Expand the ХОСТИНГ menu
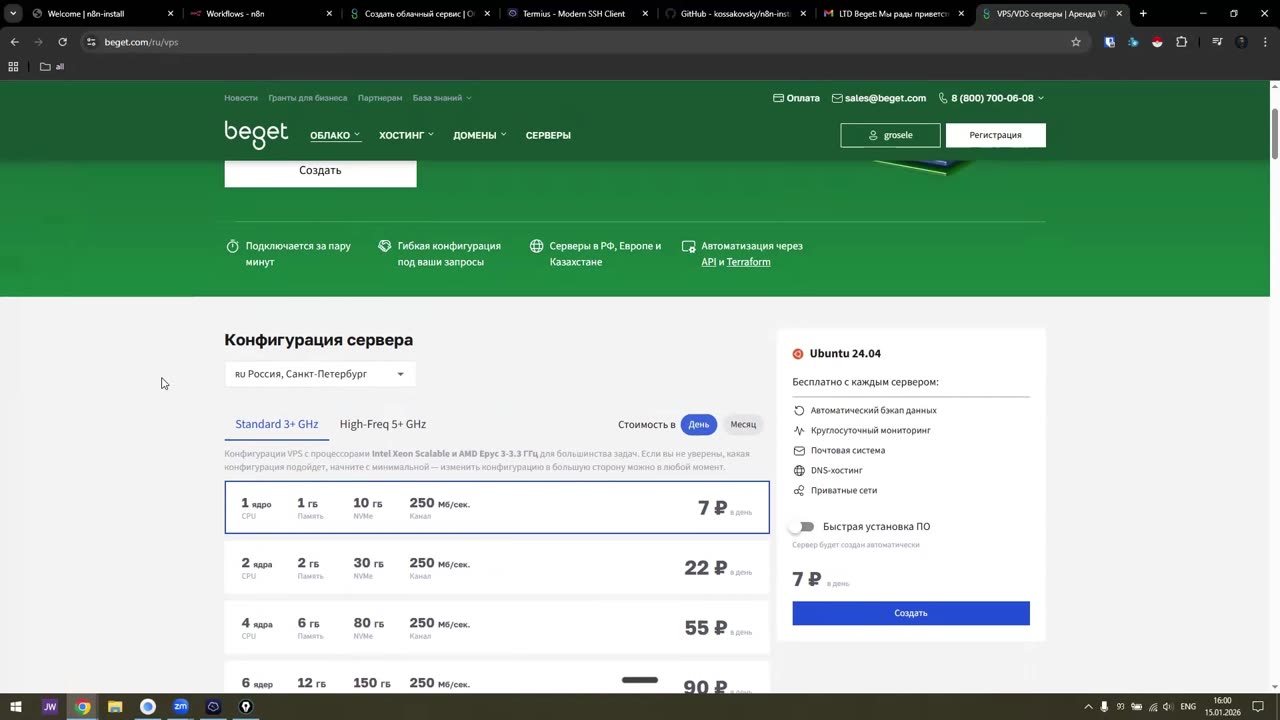 [x=406, y=135]
